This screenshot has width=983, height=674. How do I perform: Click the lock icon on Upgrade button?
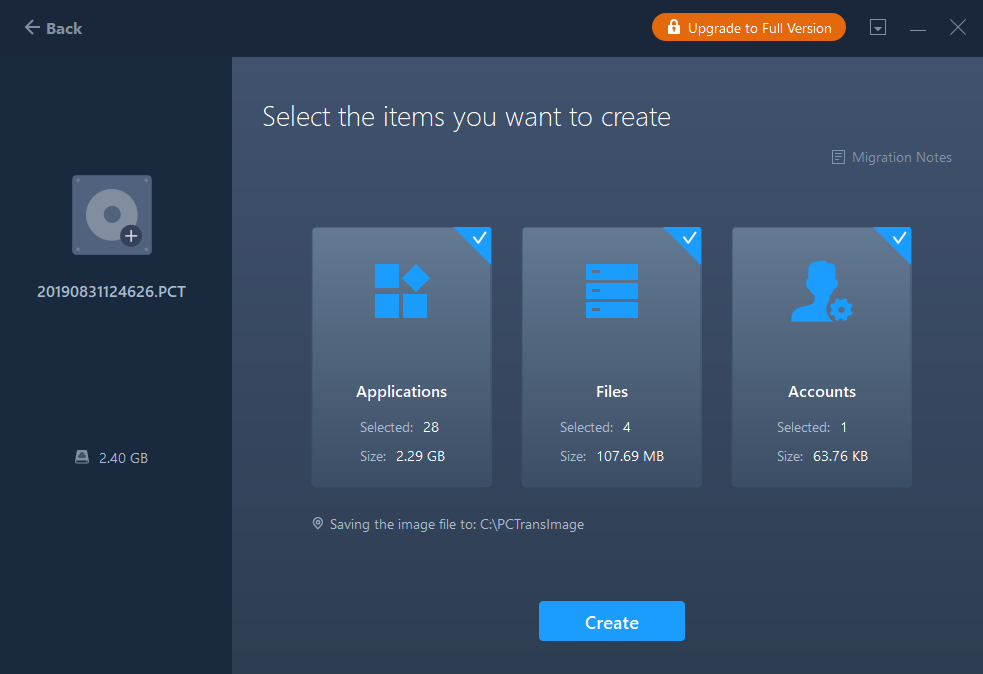pyautogui.click(x=673, y=28)
